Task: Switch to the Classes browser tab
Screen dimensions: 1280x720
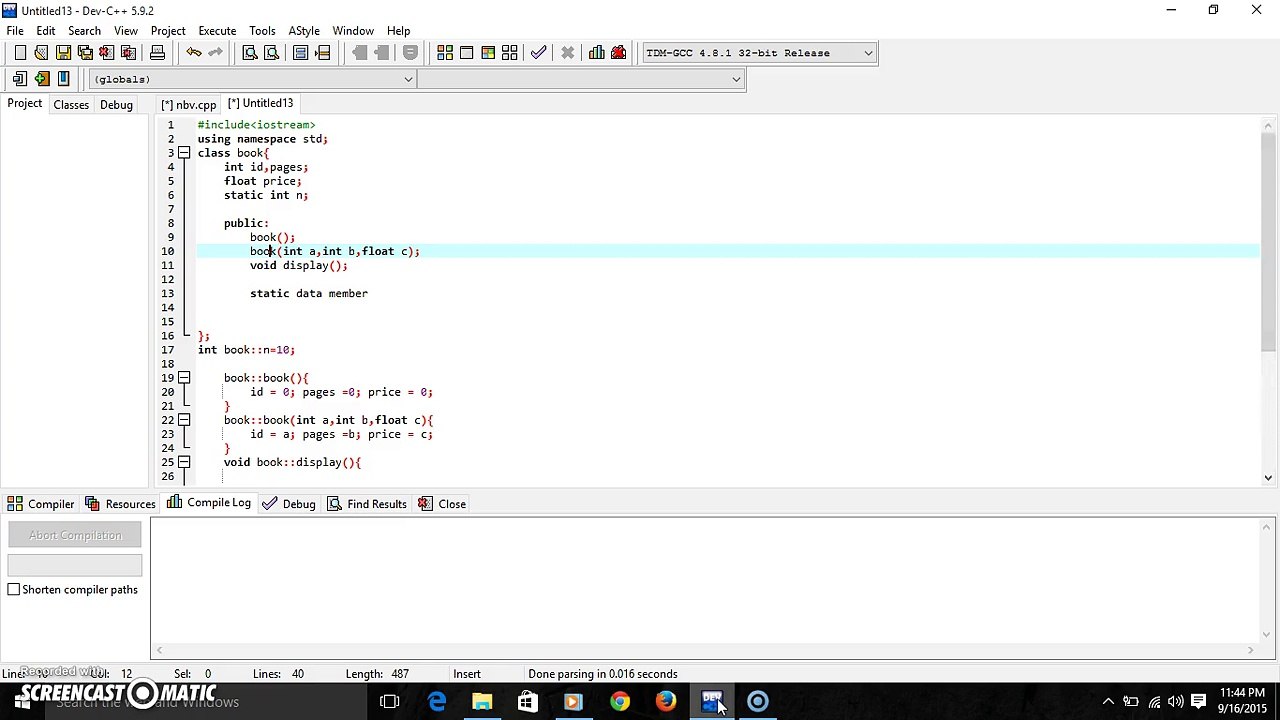Action: tap(71, 104)
